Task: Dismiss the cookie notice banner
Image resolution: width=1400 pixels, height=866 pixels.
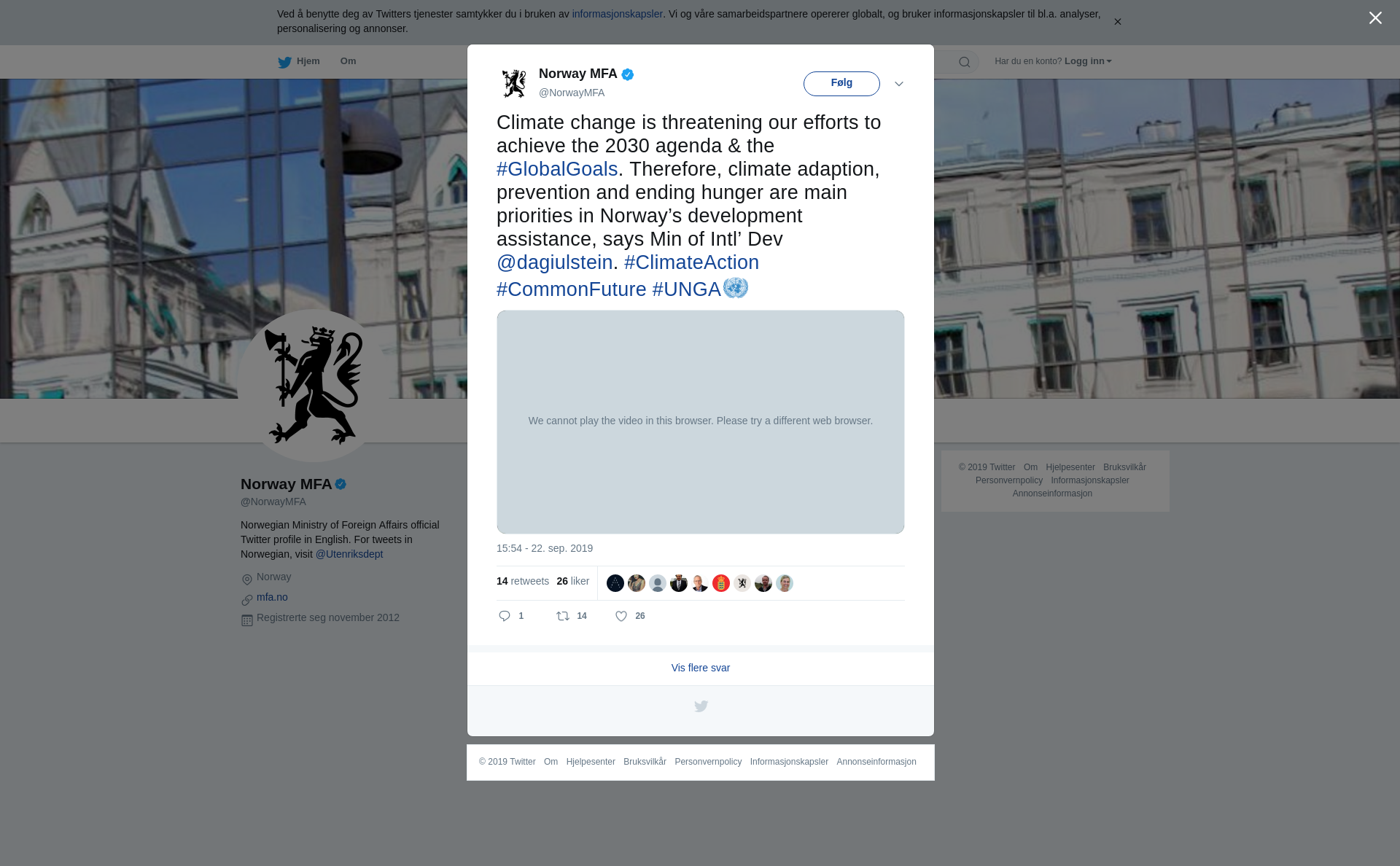Action: point(1117,22)
